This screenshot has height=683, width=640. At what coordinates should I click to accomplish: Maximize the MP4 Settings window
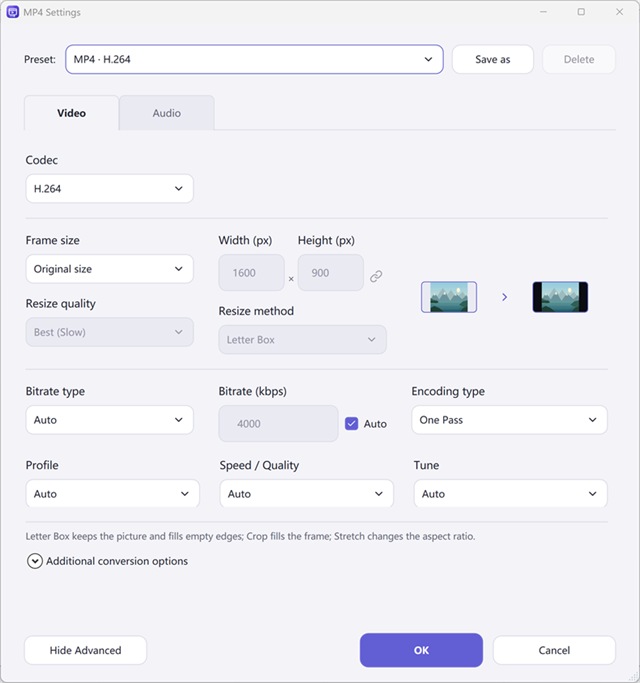click(581, 12)
